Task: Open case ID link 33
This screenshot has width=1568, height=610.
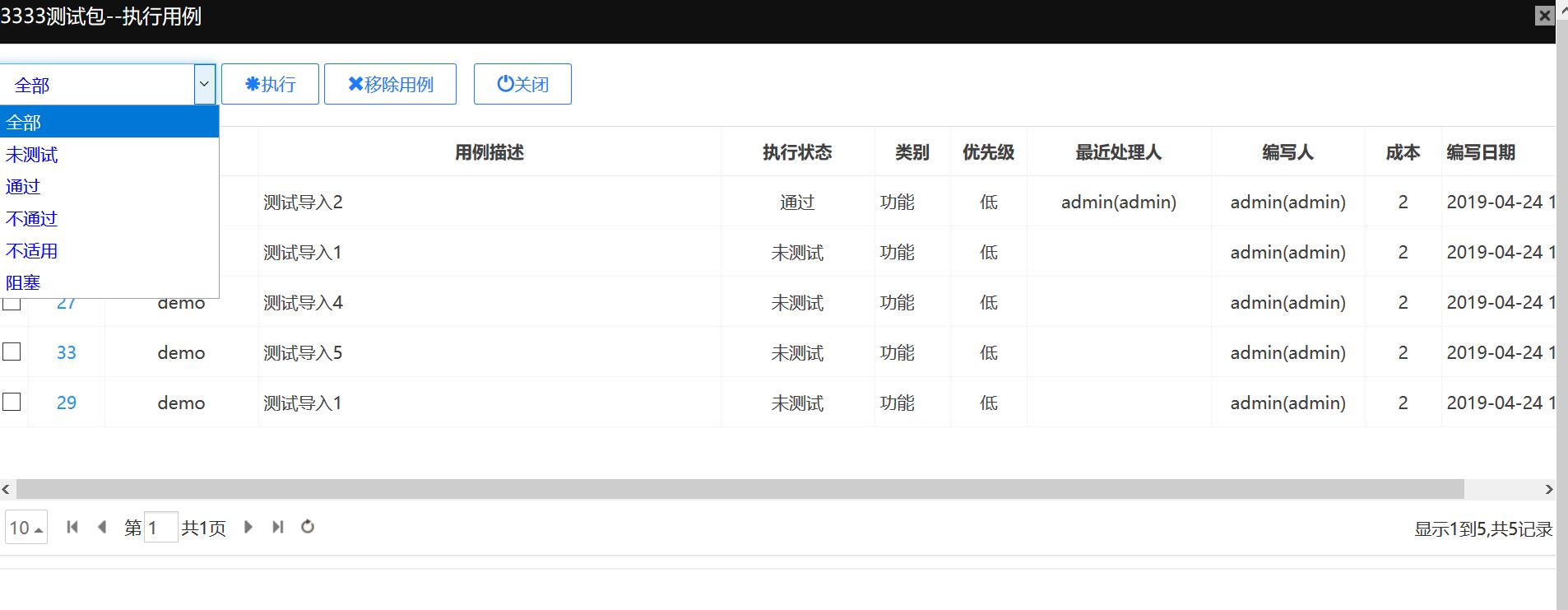Action: click(66, 352)
